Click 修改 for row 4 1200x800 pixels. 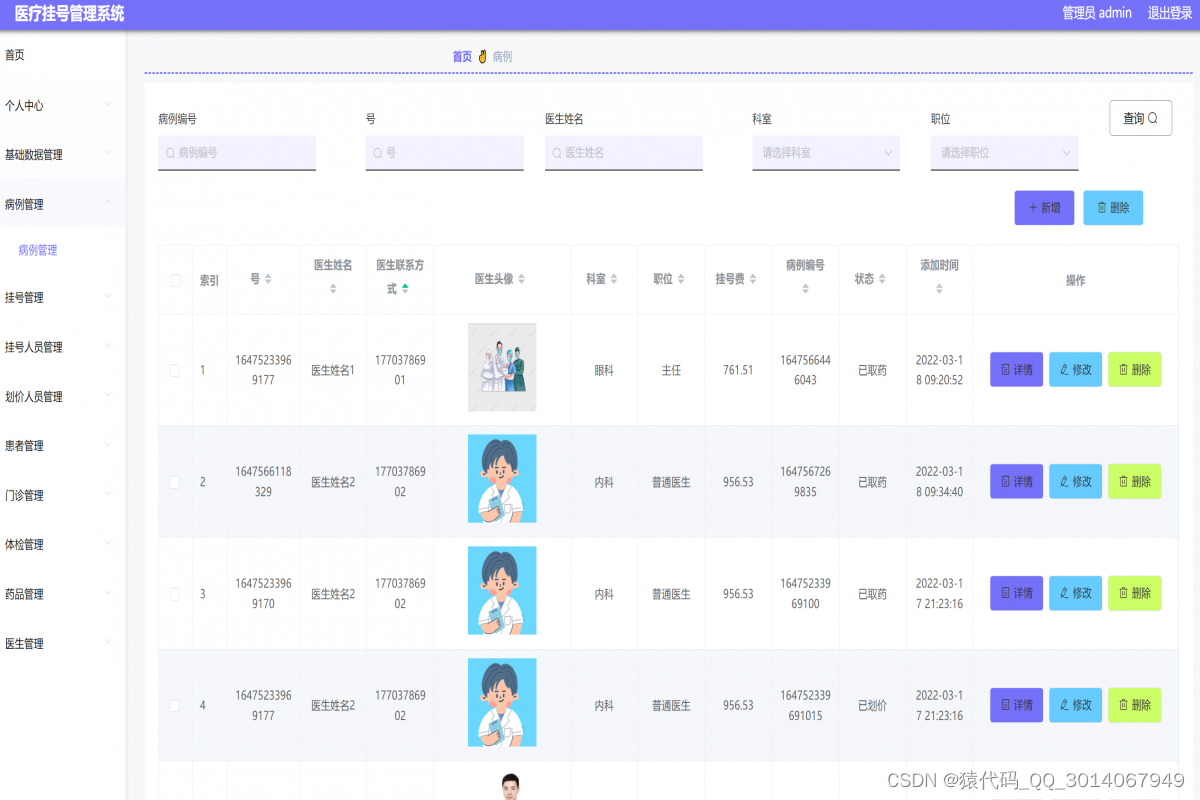pyautogui.click(x=1075, y=705)
